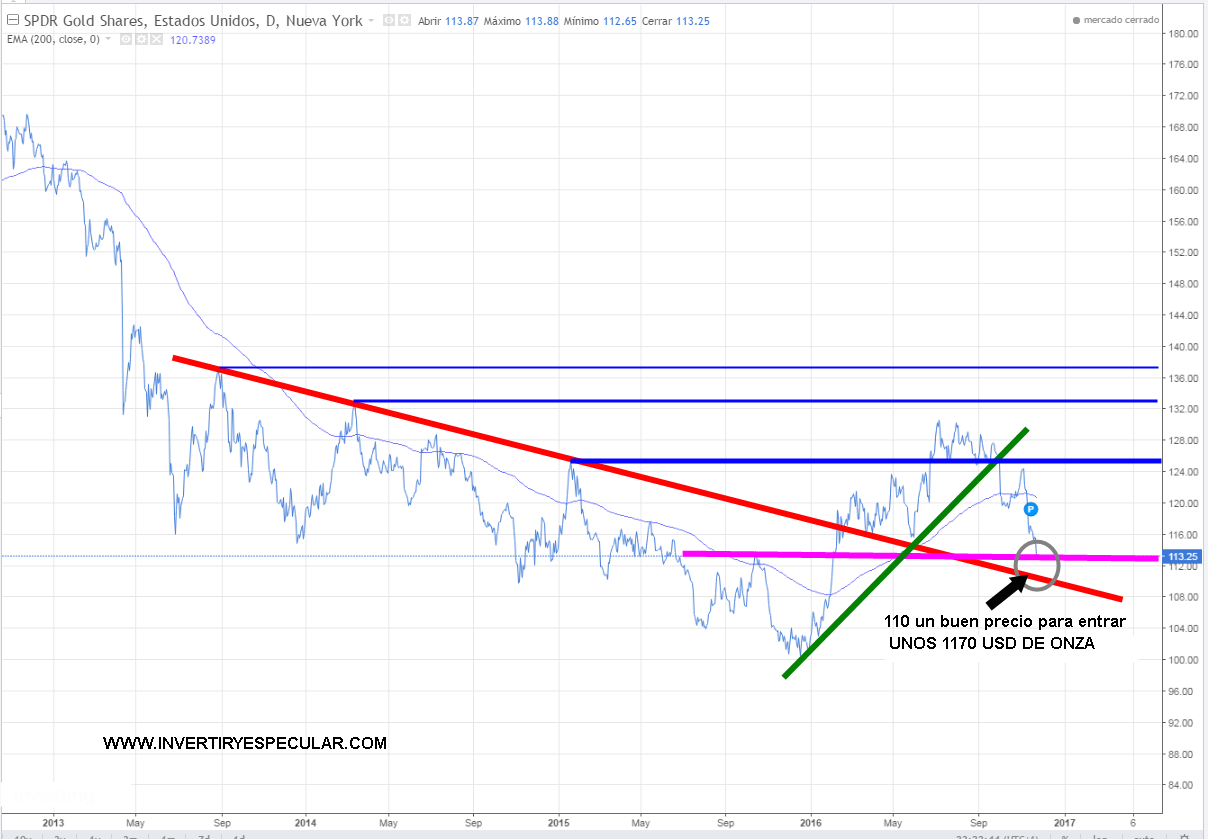Click the 113.25 current price label on axis

[1182, 556]
